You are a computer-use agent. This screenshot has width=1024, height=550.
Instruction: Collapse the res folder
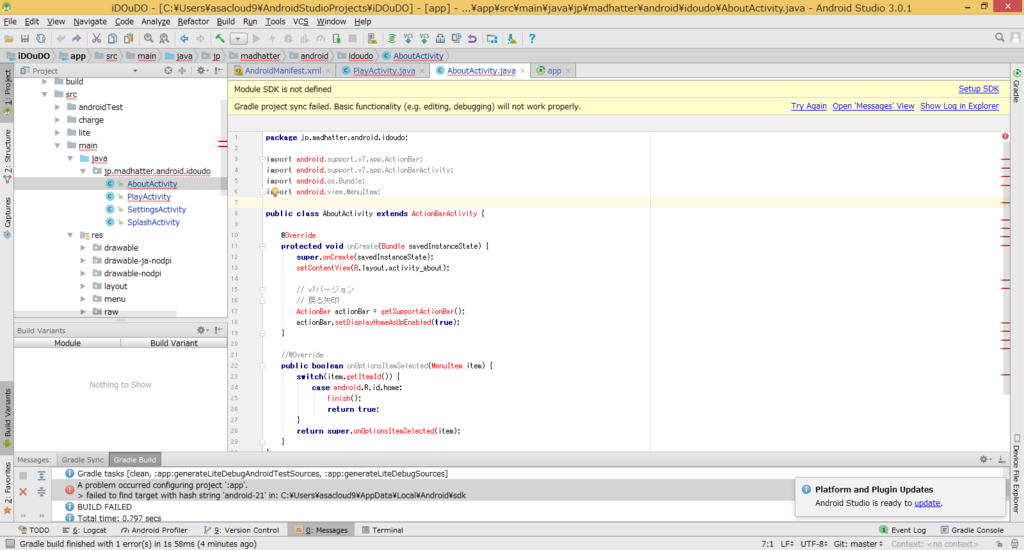tap(70, 235)
